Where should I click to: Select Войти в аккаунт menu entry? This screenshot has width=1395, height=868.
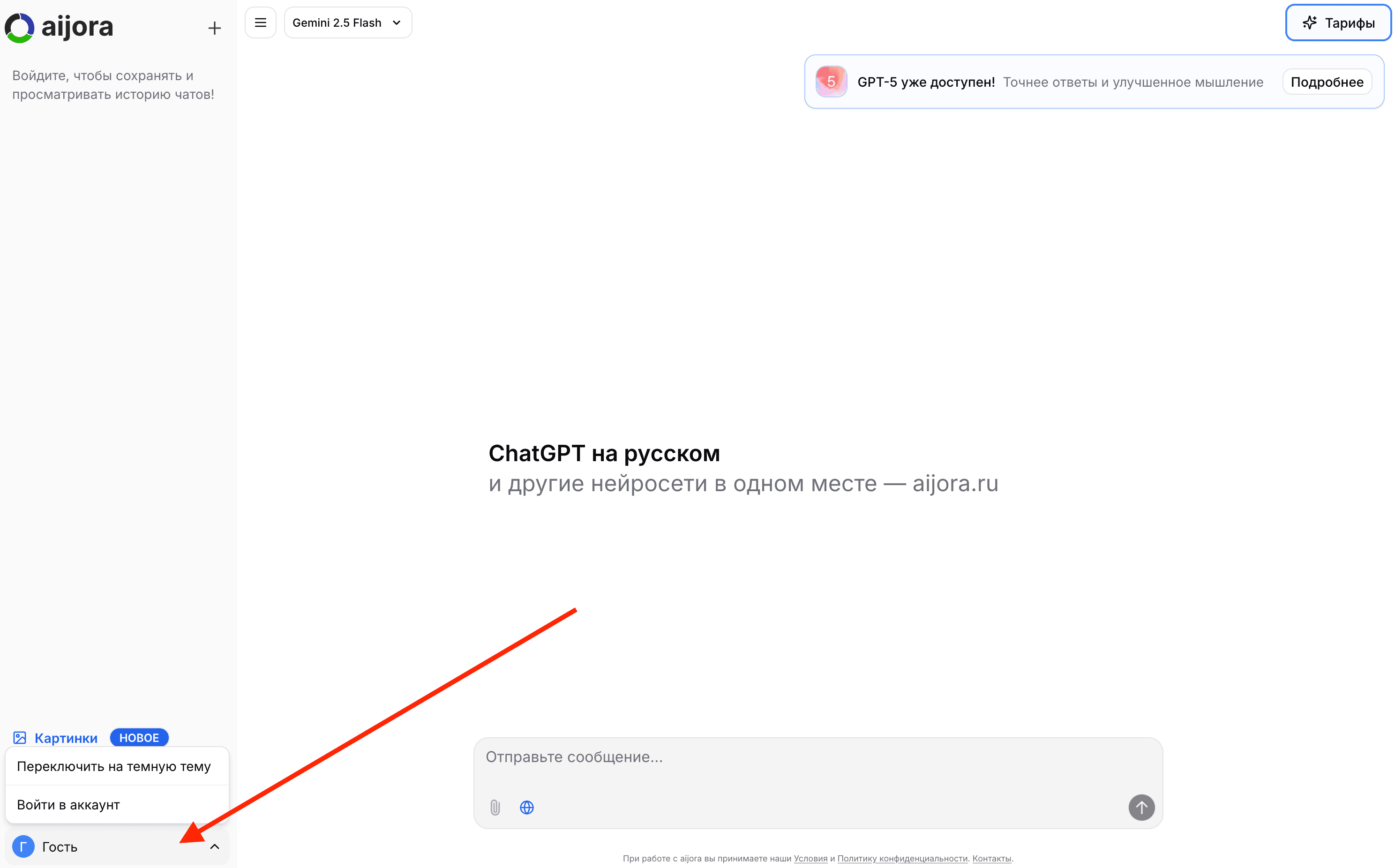(x=68, y=805)
